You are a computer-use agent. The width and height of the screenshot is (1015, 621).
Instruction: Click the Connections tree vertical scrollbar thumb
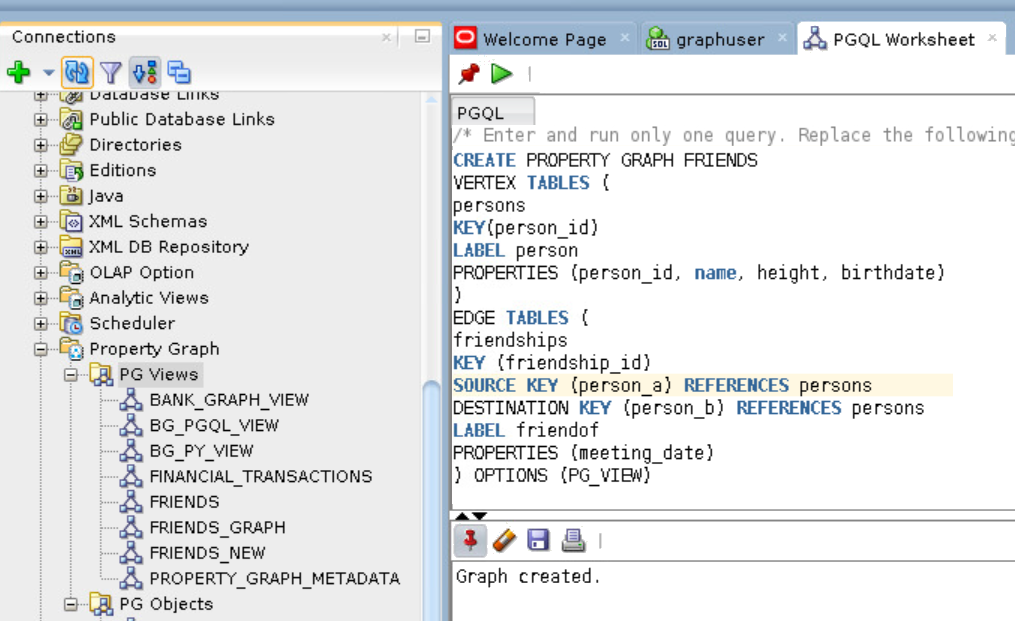coord(431,499)
